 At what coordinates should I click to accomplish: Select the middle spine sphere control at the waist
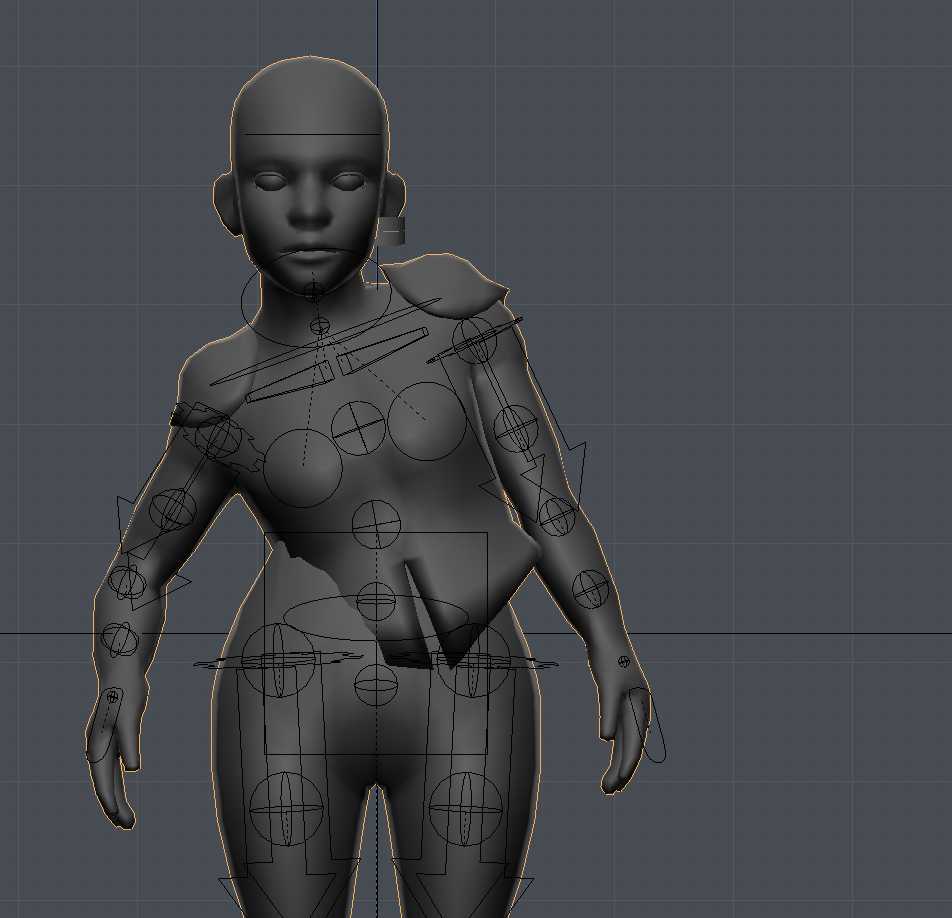[376, 601]
